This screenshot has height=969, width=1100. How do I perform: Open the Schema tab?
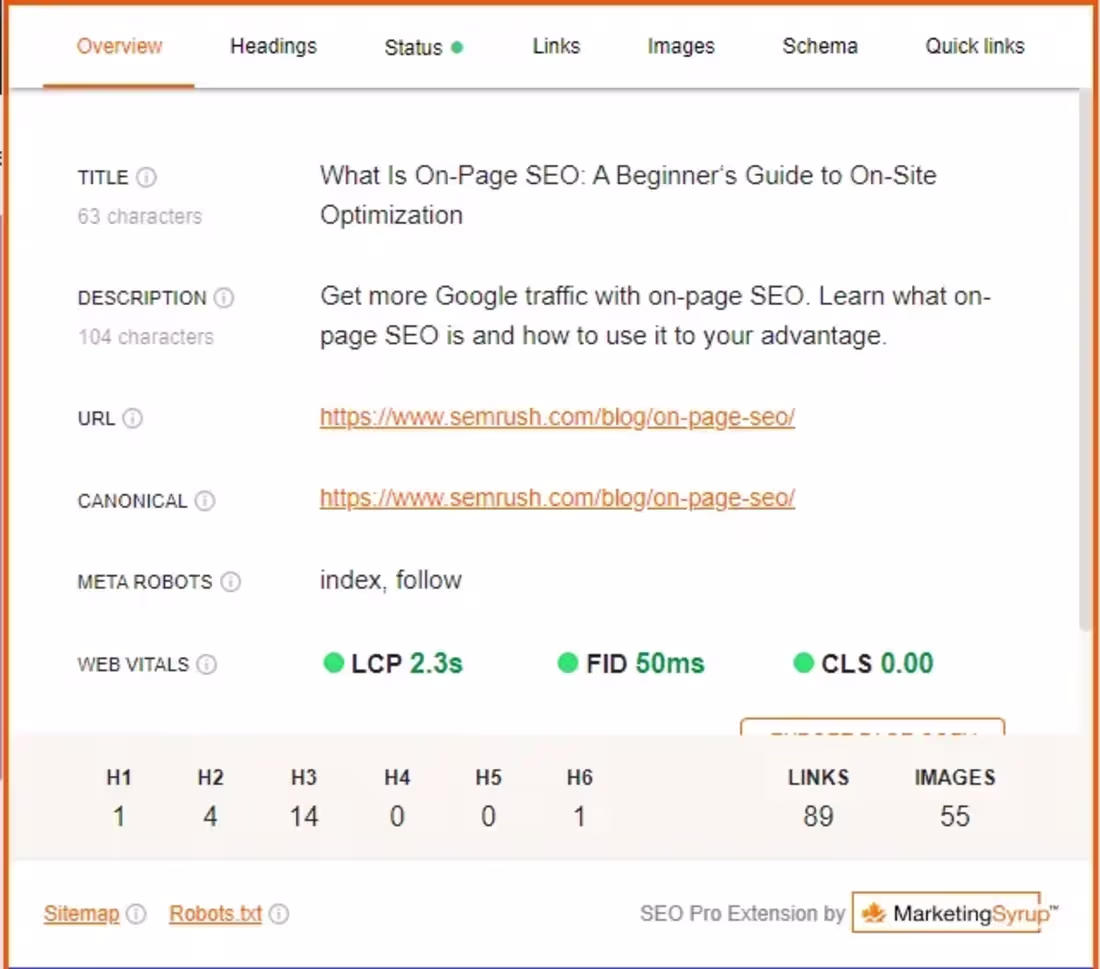819,46
